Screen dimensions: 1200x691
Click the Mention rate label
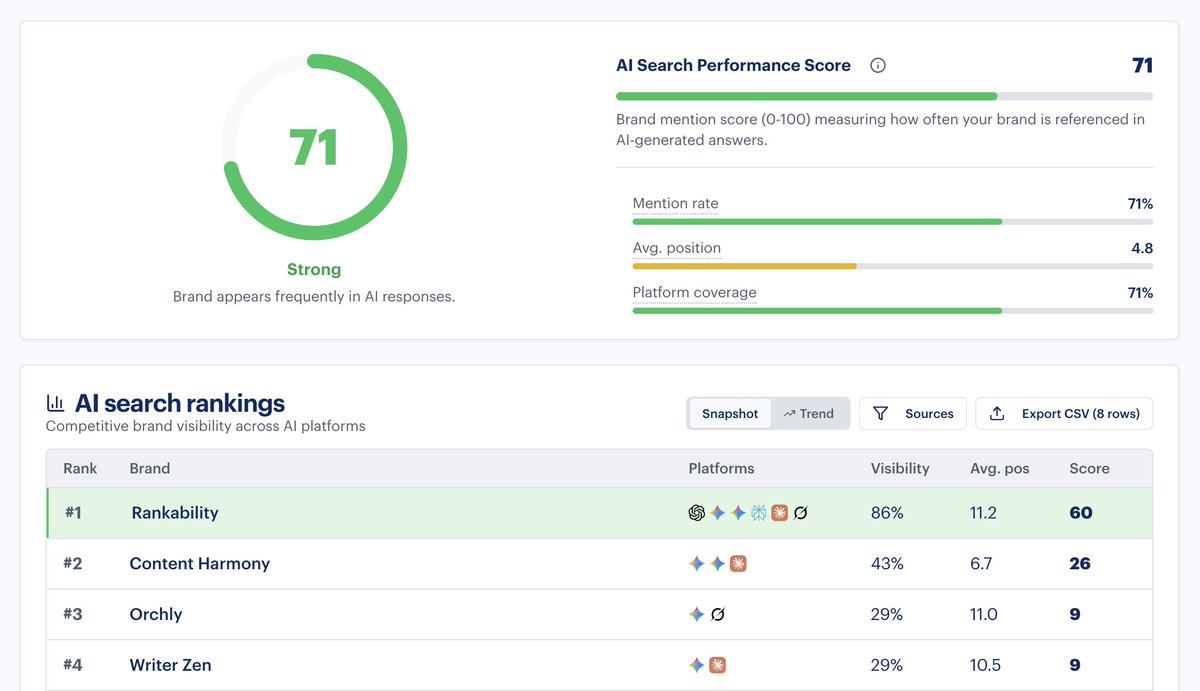click(675, 203)
